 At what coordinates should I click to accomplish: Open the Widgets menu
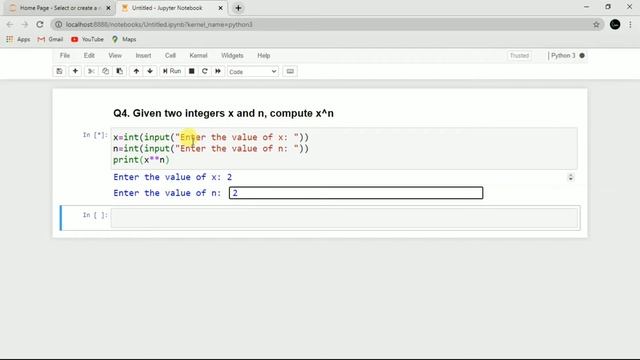pos(232,56)
